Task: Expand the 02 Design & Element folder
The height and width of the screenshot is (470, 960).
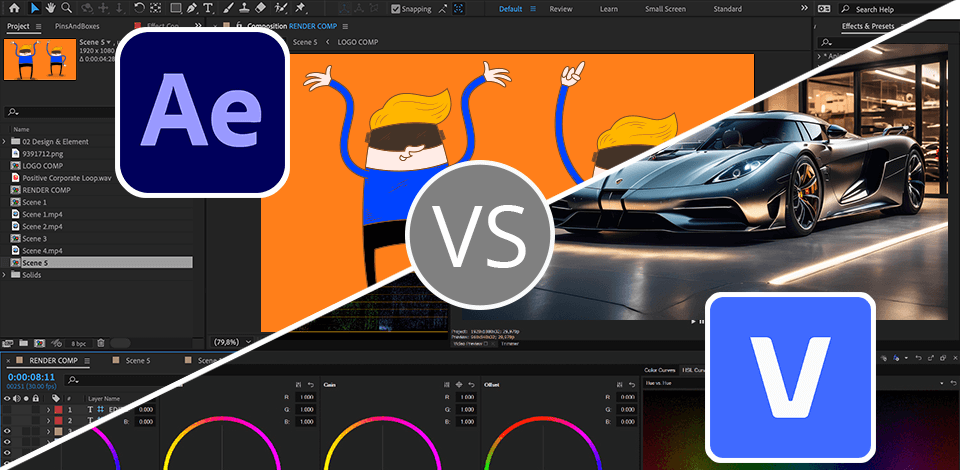Action: click(4, 141)
